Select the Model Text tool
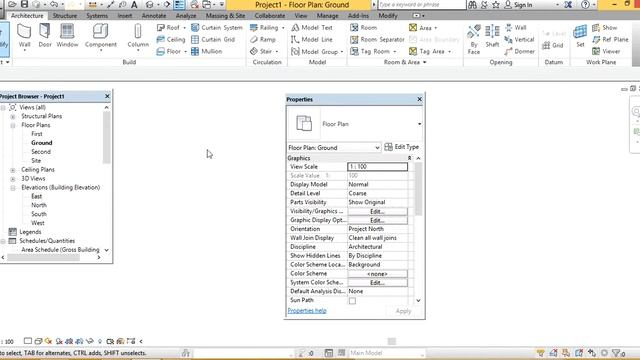640x360 pixels. pos(312,28)
